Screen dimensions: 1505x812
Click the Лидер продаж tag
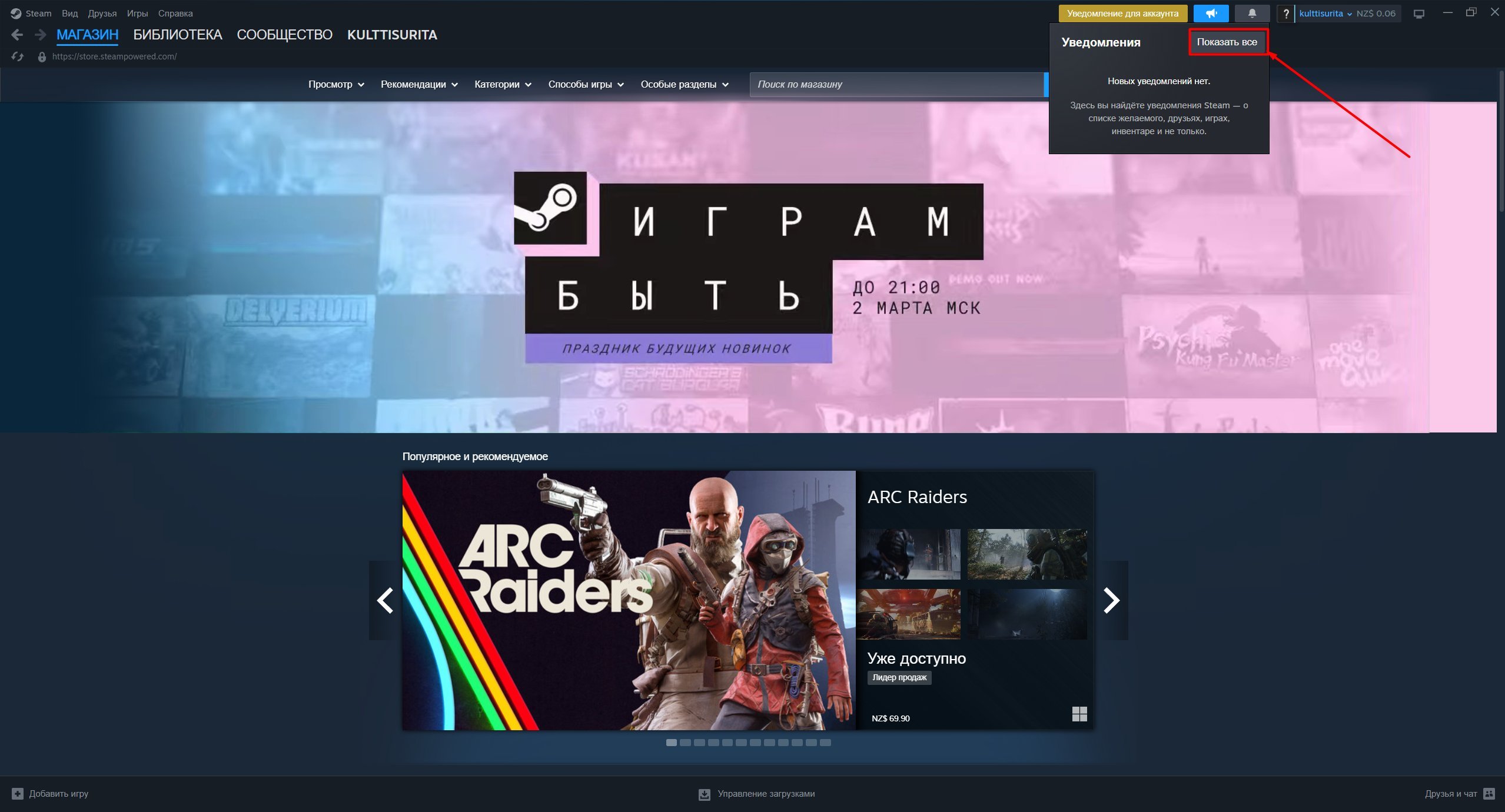point(899,677)
